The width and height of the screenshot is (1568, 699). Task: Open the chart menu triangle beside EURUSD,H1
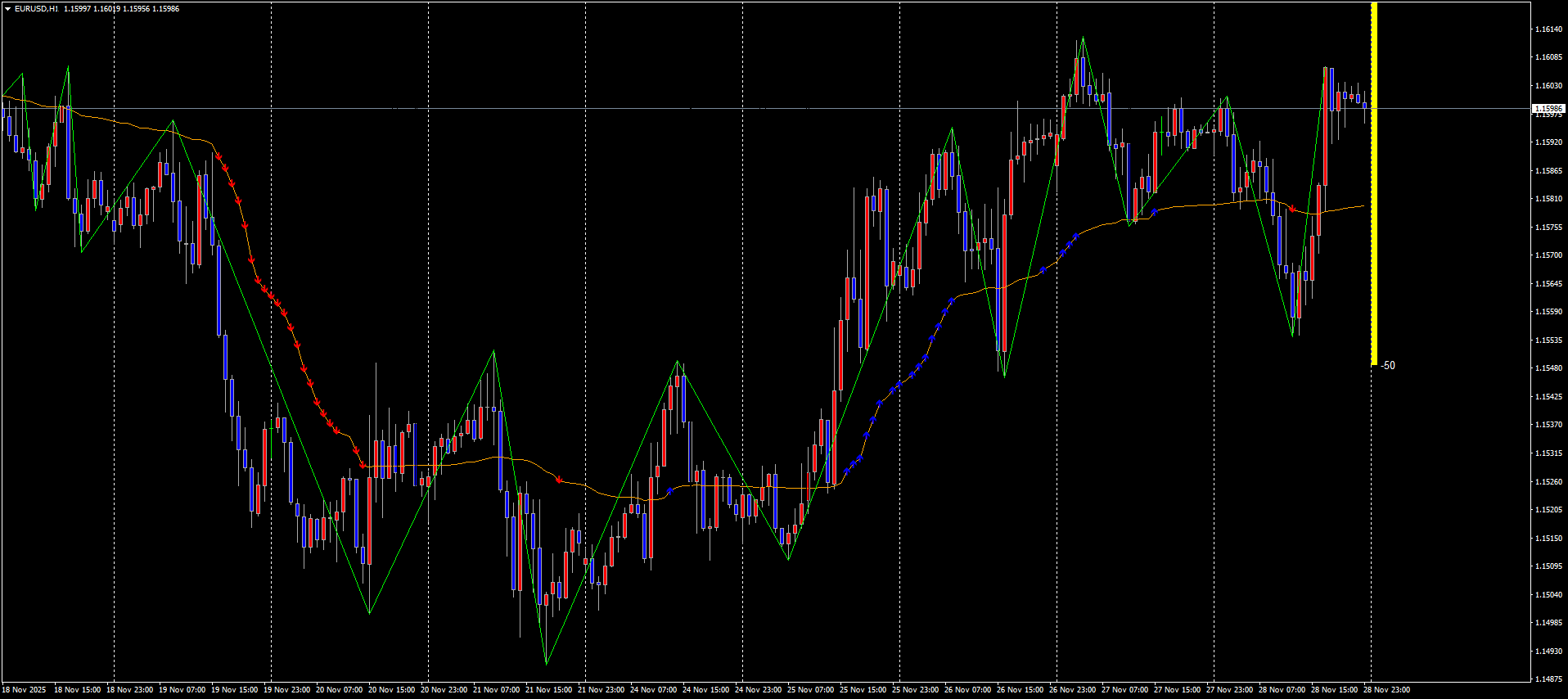[x=7, y=9]
